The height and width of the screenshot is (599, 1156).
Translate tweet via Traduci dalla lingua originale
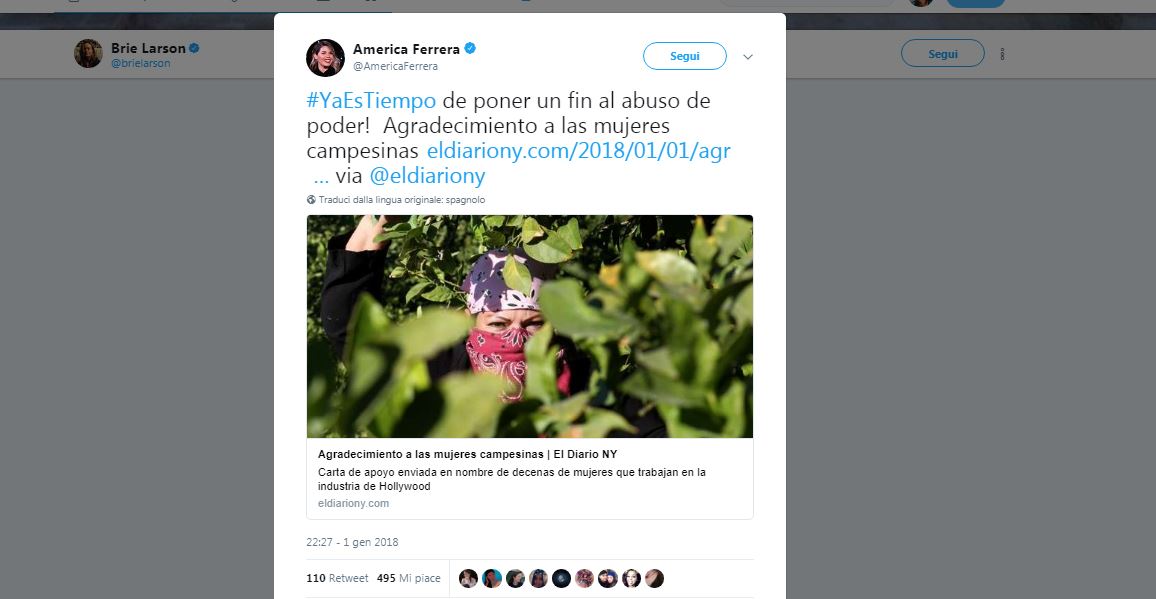(402, 200)
